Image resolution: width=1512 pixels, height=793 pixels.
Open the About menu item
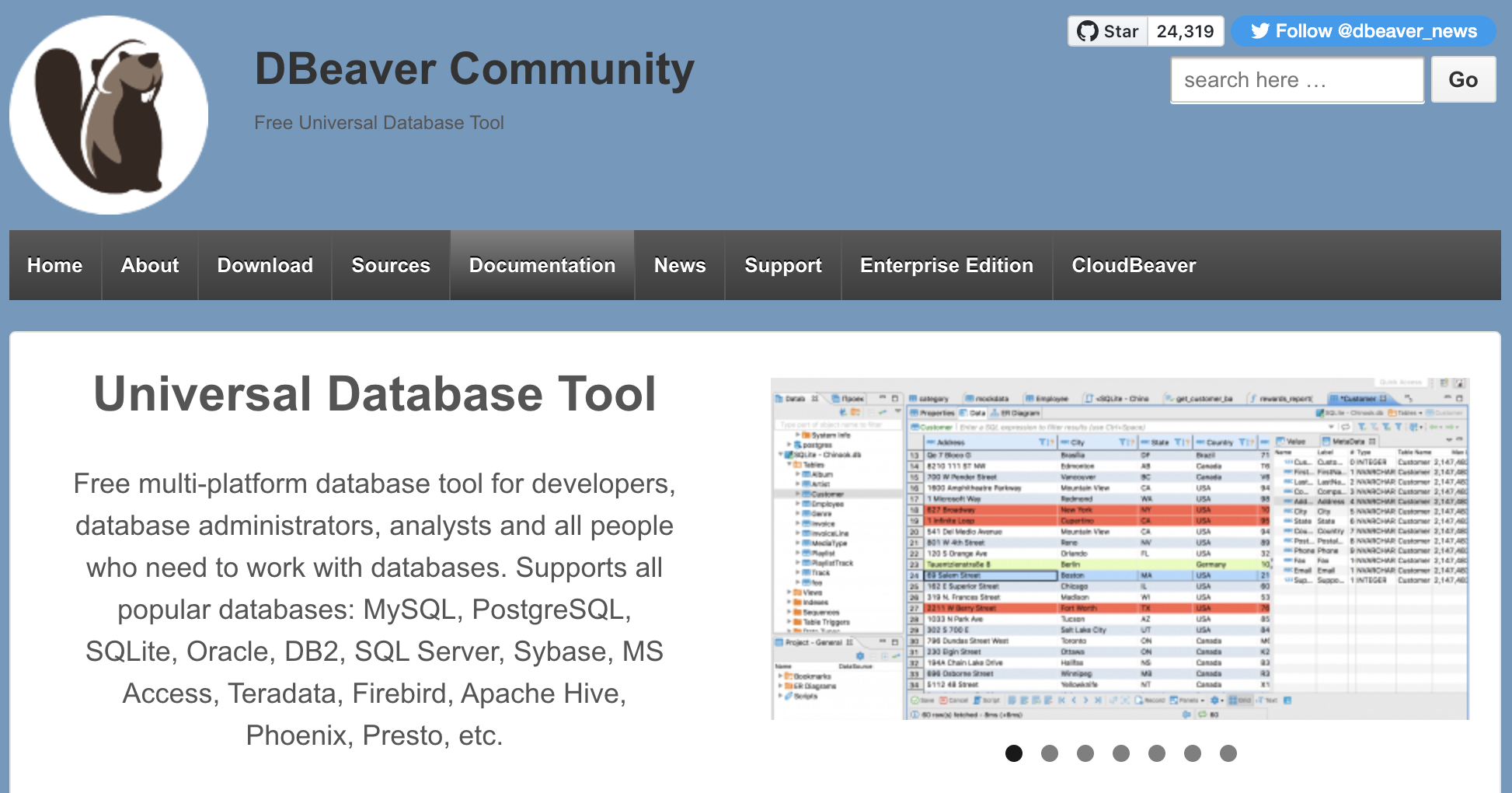tap(150, 265)
